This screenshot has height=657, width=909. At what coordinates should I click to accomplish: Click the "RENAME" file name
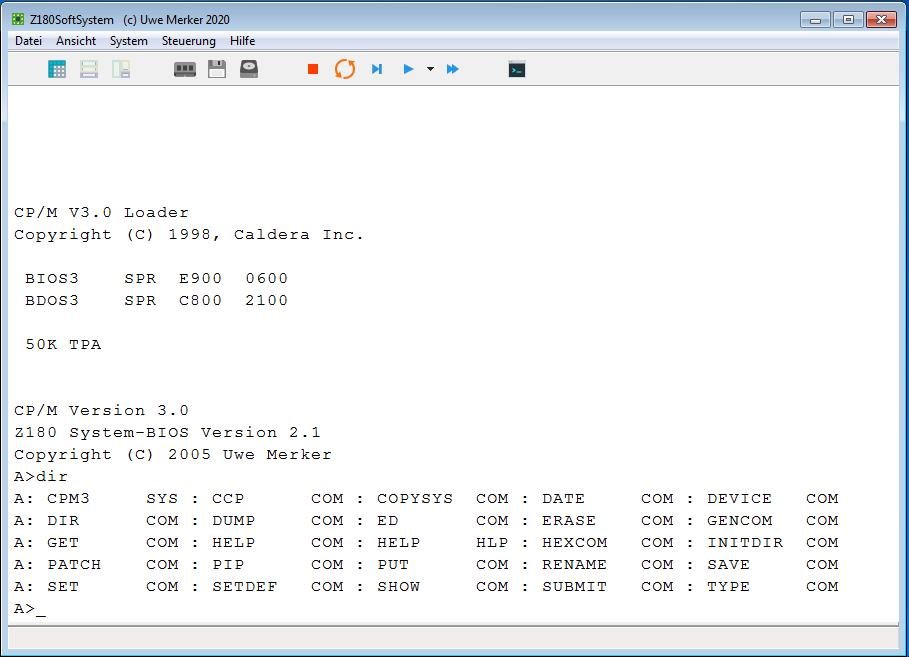point(575,565)
